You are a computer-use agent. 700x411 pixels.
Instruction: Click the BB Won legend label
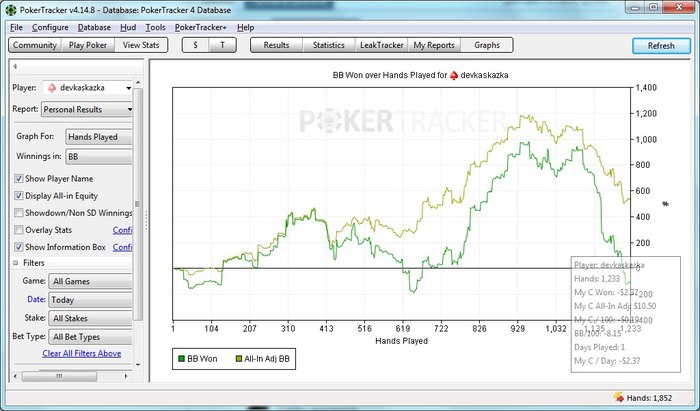(202, 359)
